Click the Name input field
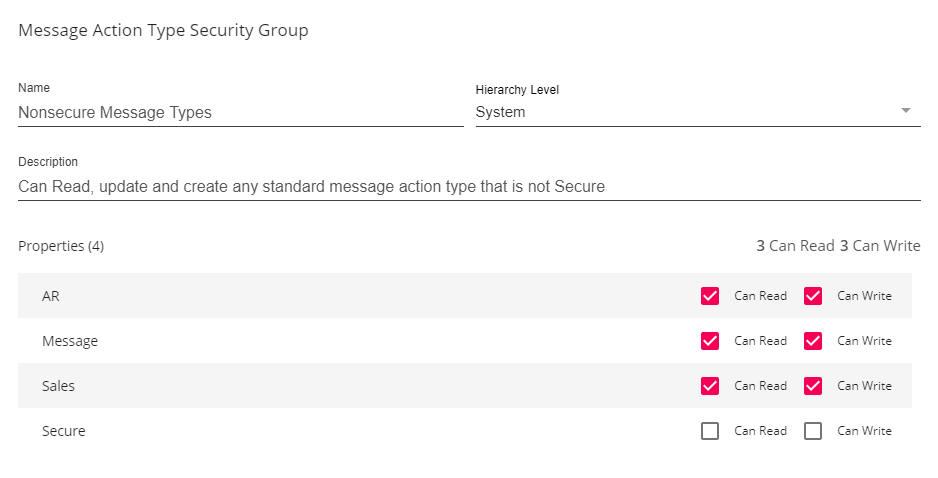The height and width of the screenshot is (478, 938). (x=240, y=113)
